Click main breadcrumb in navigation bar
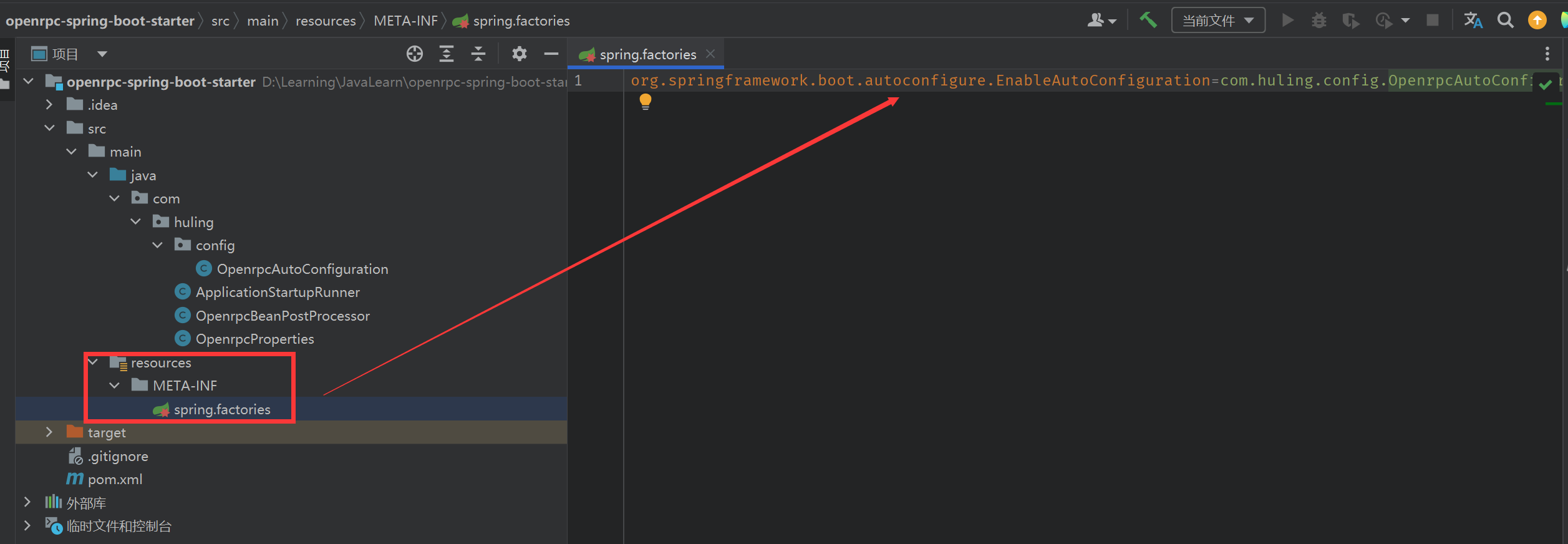Screen dimensions: 1568x544 (263, 21)
